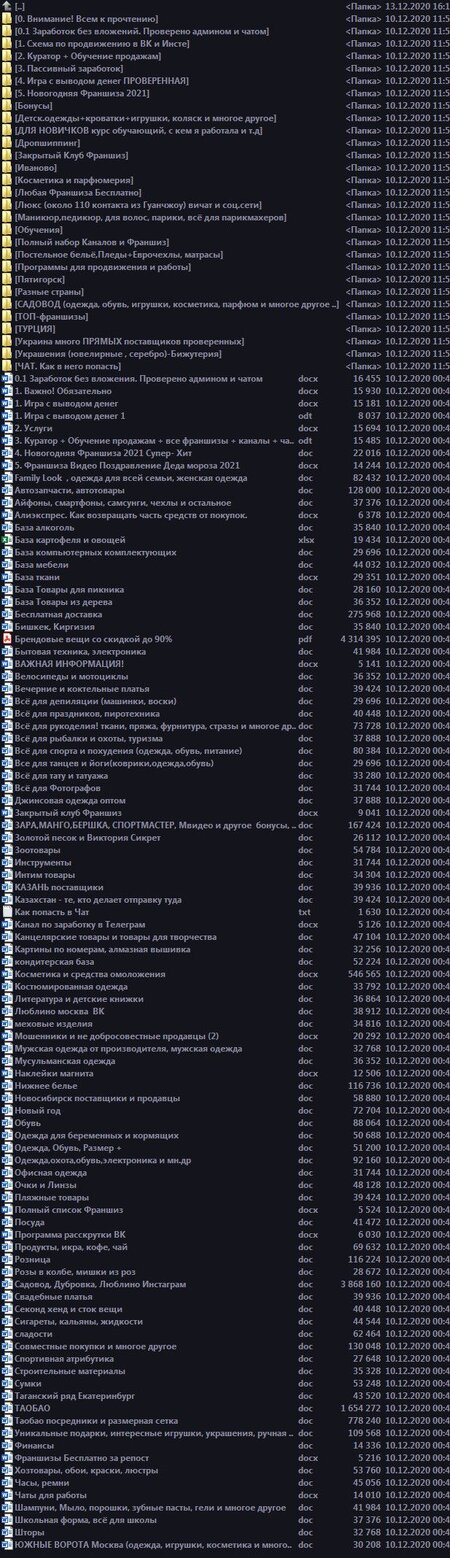Click the PDF icon of Брендовые вещи file
This screenshot has height=1558, width=450.
(x=6, y=637)
